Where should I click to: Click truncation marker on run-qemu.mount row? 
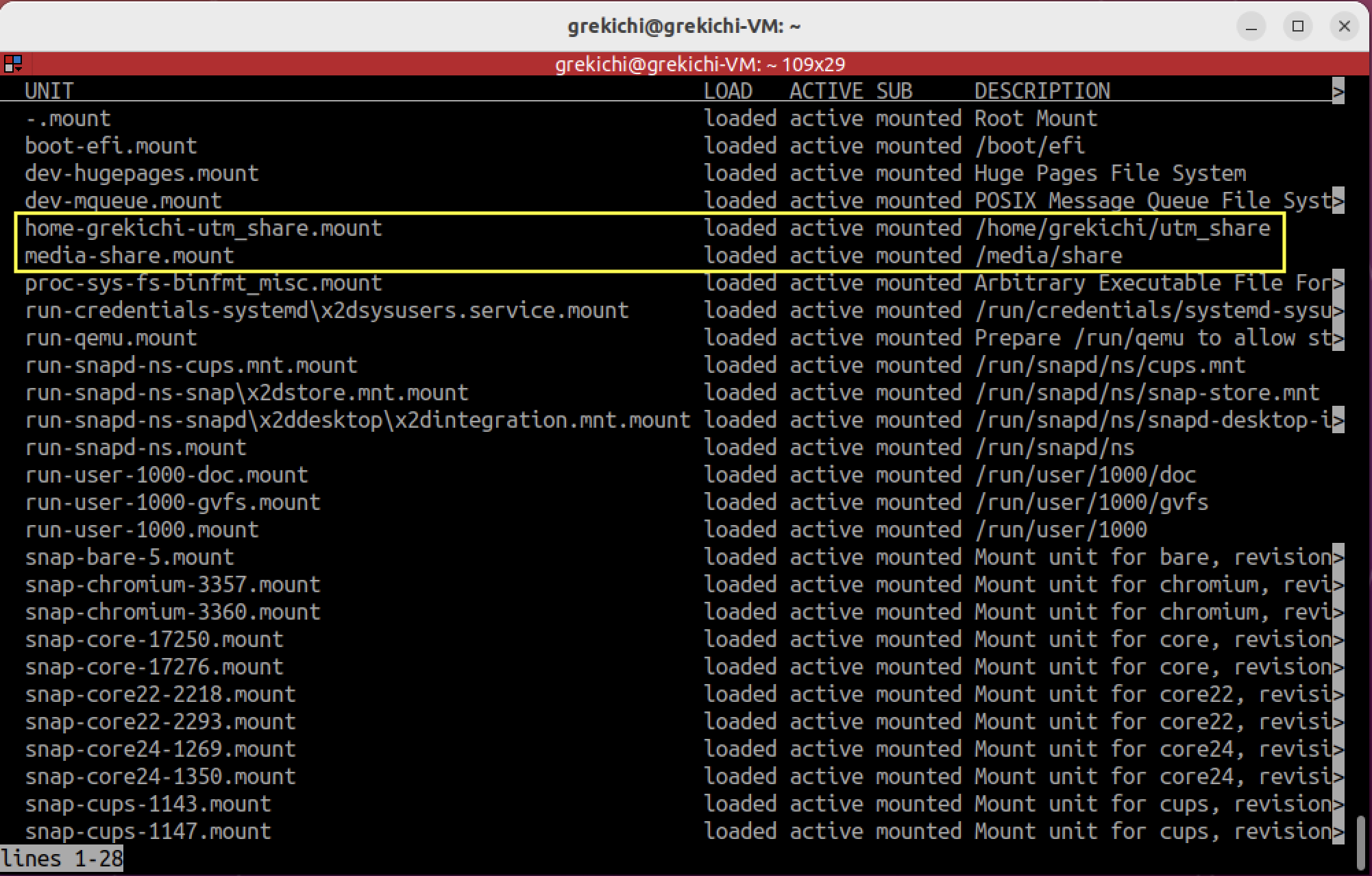pos(1338,338)
